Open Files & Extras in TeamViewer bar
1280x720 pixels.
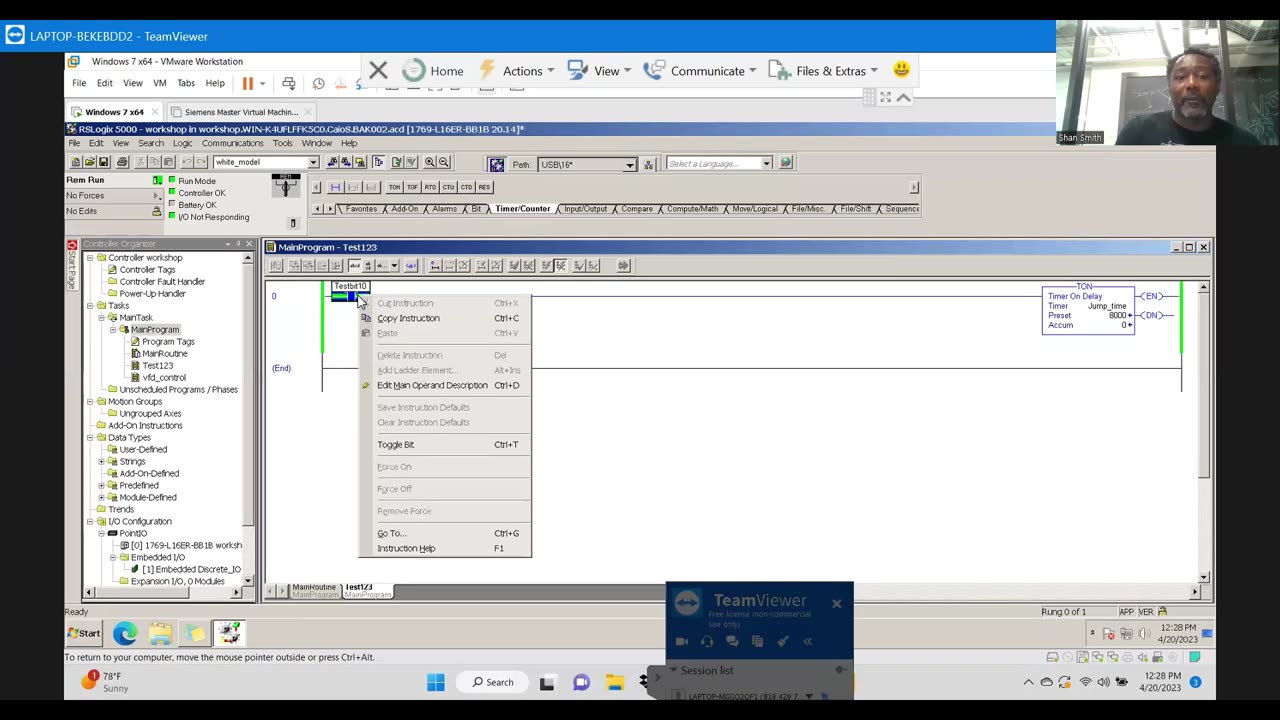pyautogui.click(x=830, y=71)
